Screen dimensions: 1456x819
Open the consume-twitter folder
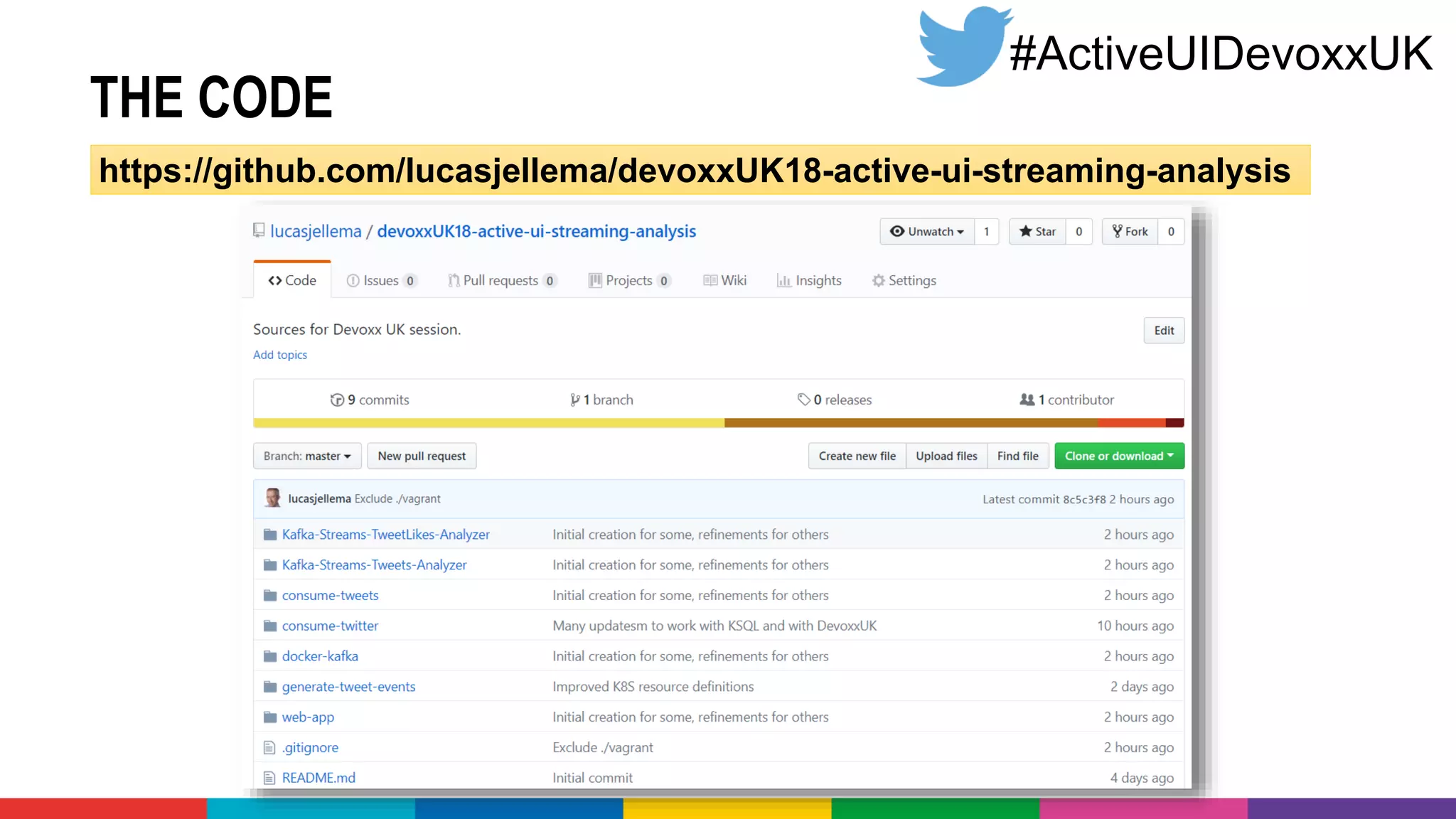(331, 626)
